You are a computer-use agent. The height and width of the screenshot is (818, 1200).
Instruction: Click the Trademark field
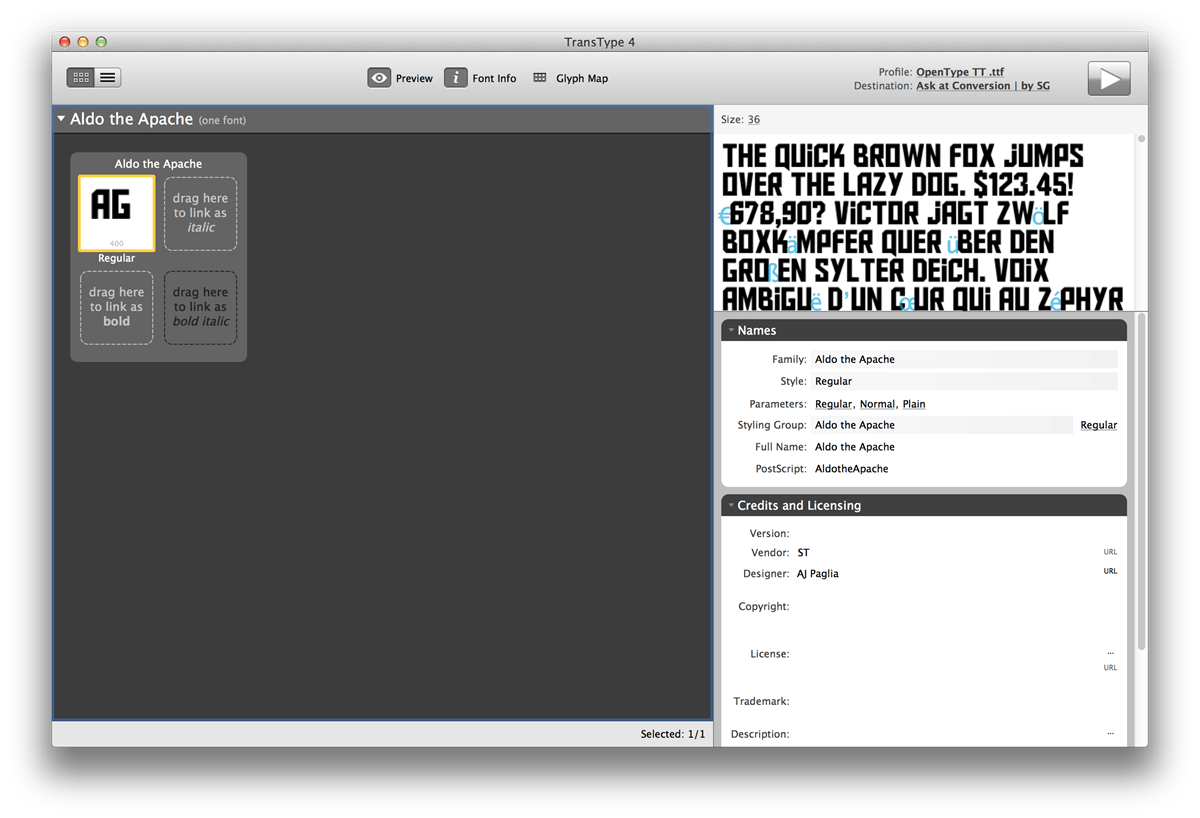pyautogui.click(x=955, y=702)
